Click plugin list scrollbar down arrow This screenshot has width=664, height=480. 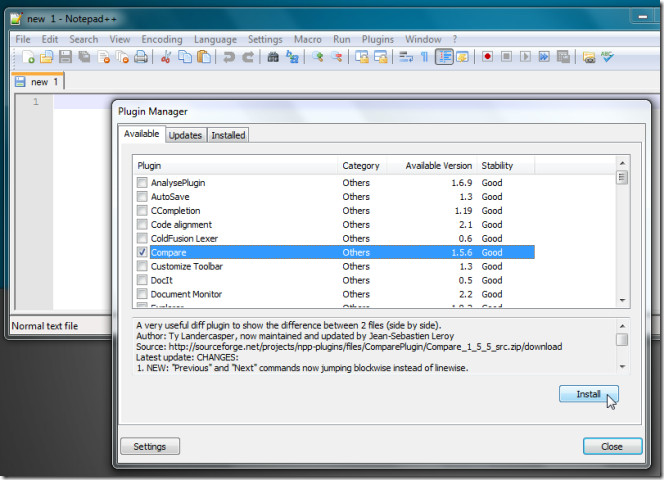(622, 300)
